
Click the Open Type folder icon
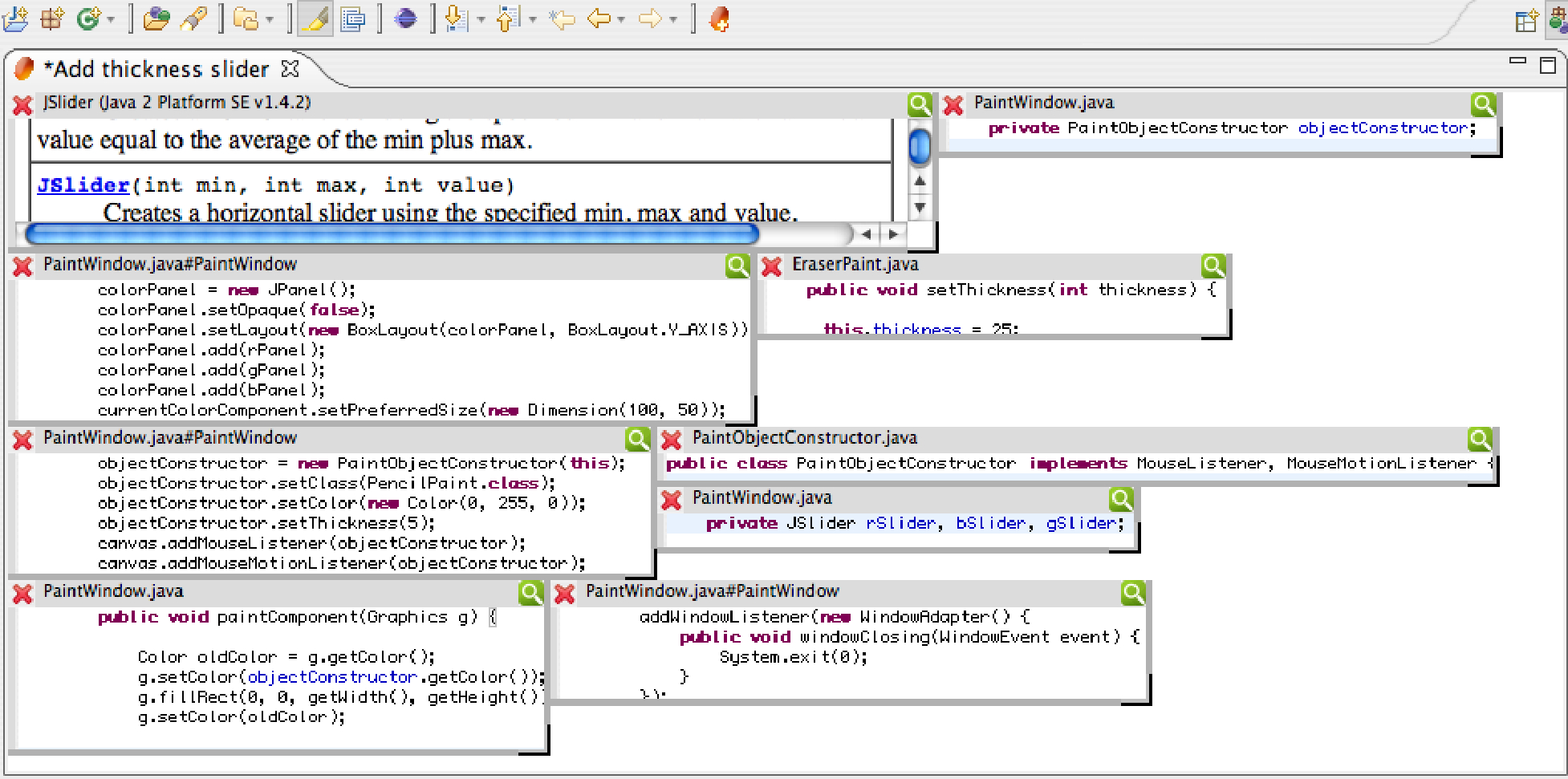(156, 18)
